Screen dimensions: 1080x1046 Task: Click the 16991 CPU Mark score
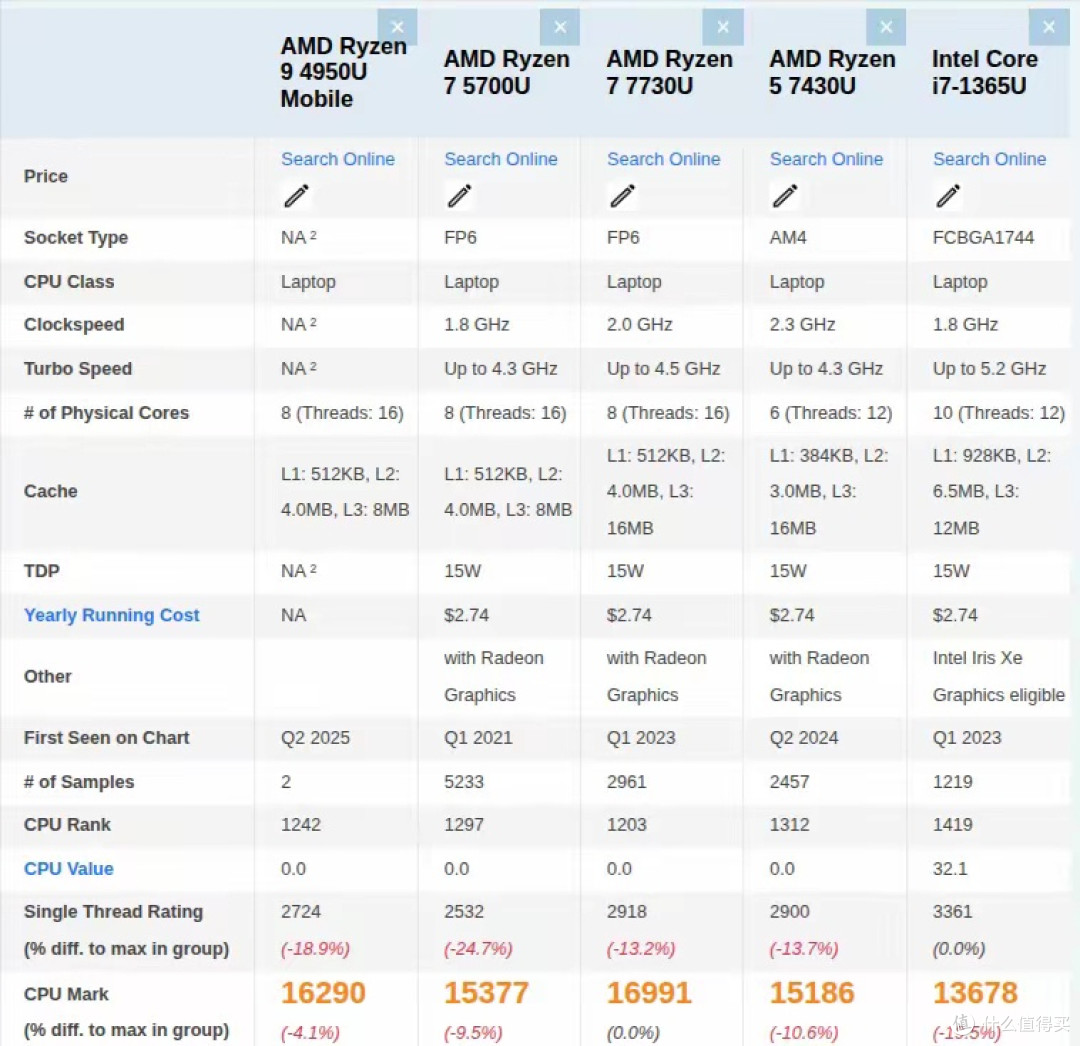pos(649,993)
